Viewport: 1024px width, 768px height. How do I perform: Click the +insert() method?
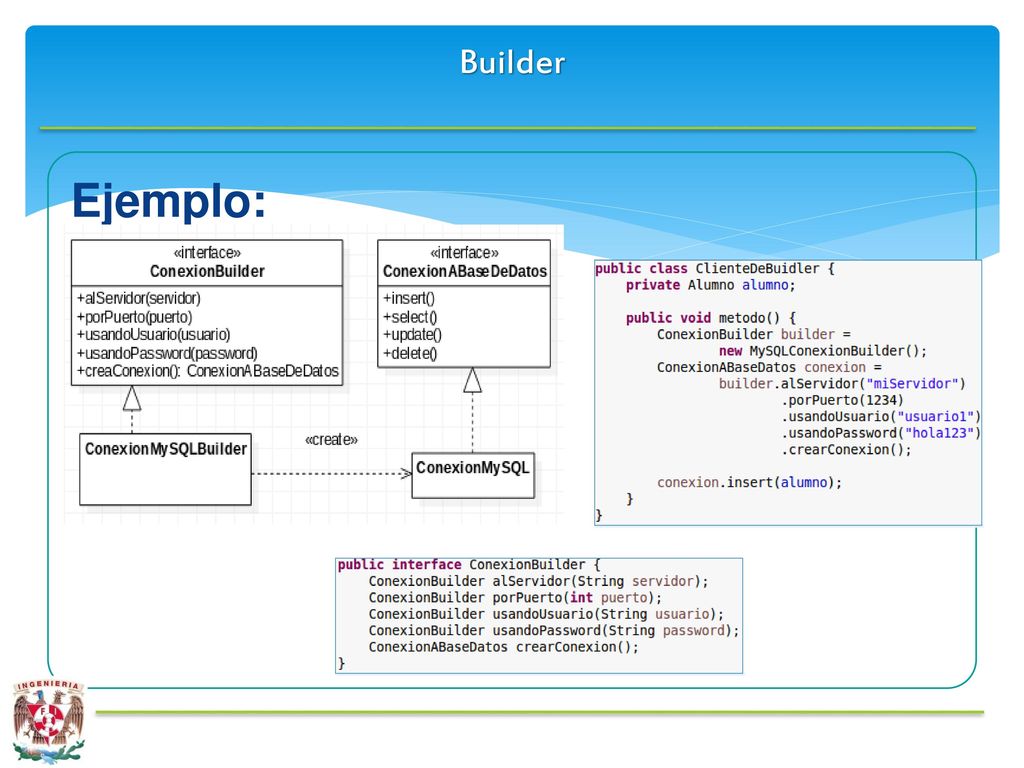click(x=409, y=298)
